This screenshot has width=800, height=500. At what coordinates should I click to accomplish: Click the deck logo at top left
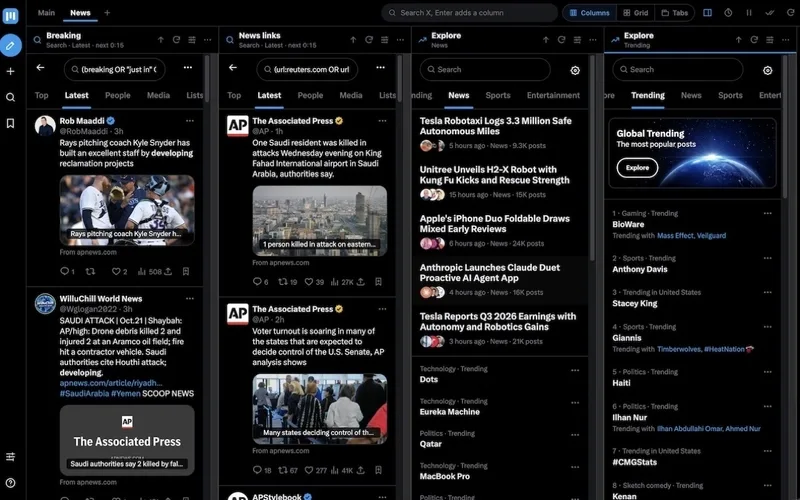point(10,15)
